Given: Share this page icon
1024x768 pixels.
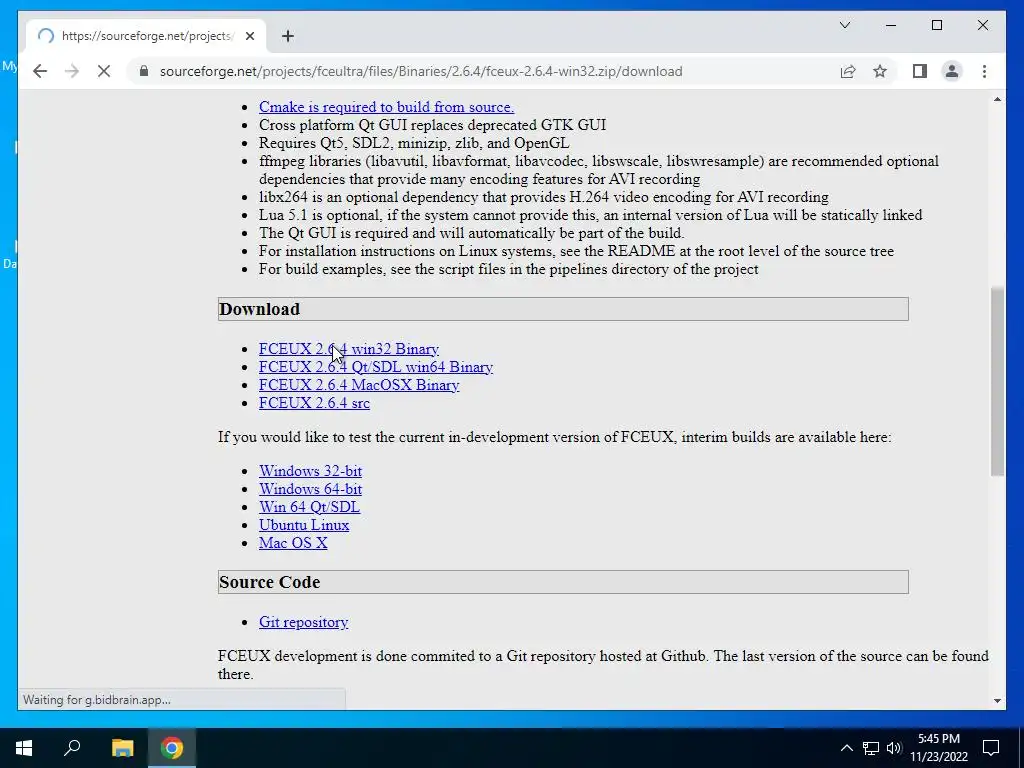Looking at the screenshot, I should pyautogui.click(x=848, y=71).
